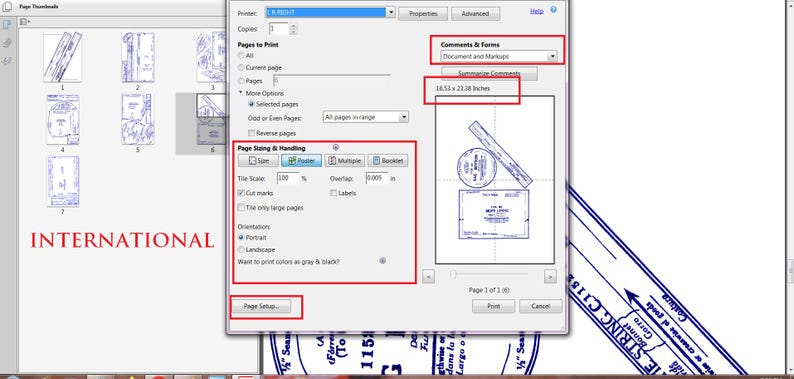794x379 pixels.
Task: Click into the Pages range field
Action: click(332, 81)
